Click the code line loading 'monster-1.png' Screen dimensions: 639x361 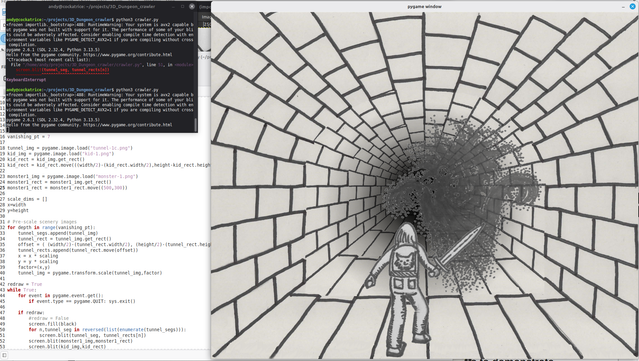(73, 176)
